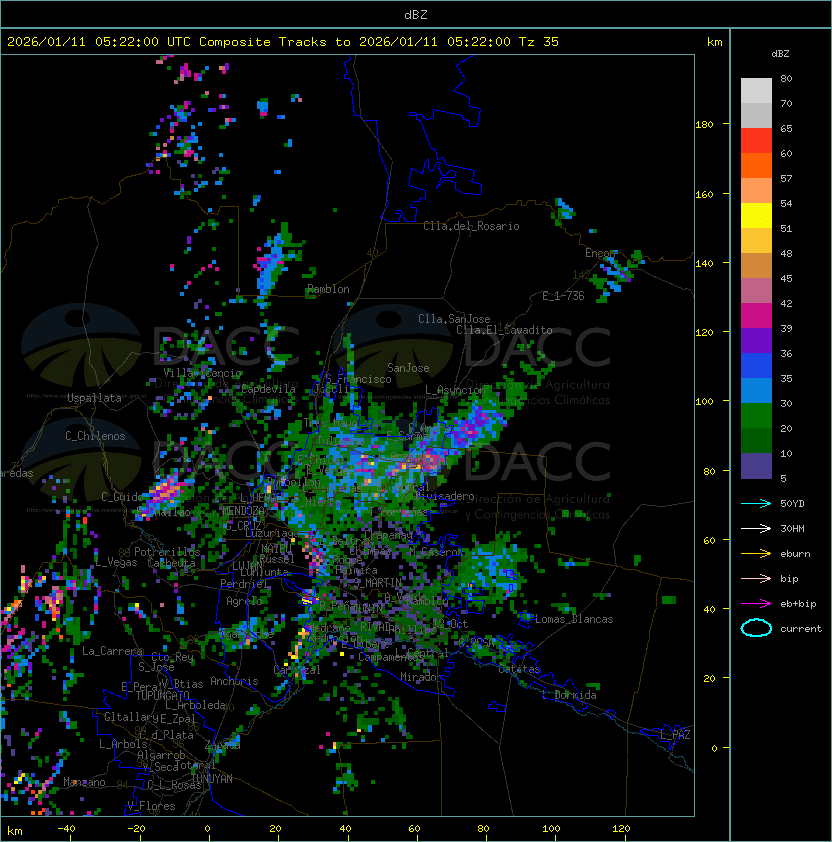This screenshot has width=832, height=842.
Task: Pick the green 20-30 dBZ color band
Action: pyautogui.click(x=756, y=416)
